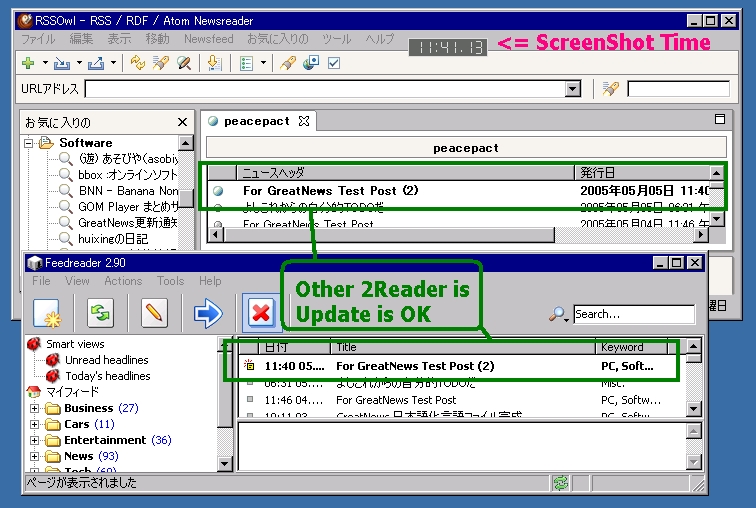Sort by 発行日 column header
The image size is (756, 508).
(642, 173)
